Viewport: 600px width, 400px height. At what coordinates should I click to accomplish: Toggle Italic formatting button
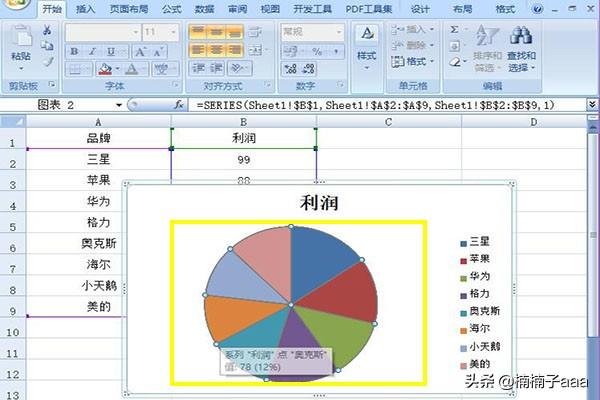92,52
